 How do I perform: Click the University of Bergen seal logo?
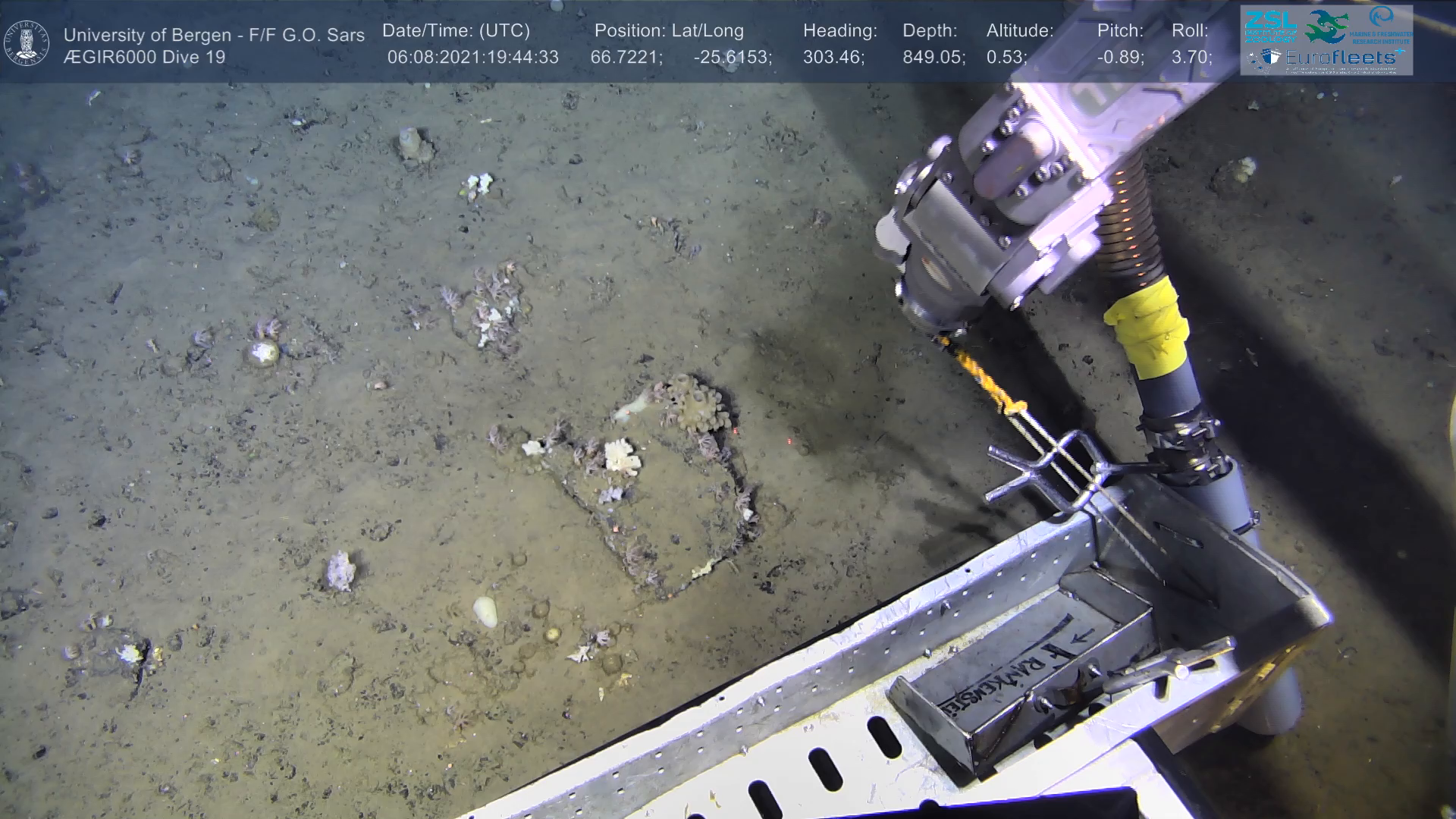pyautogui.click(x=27, y=42)
